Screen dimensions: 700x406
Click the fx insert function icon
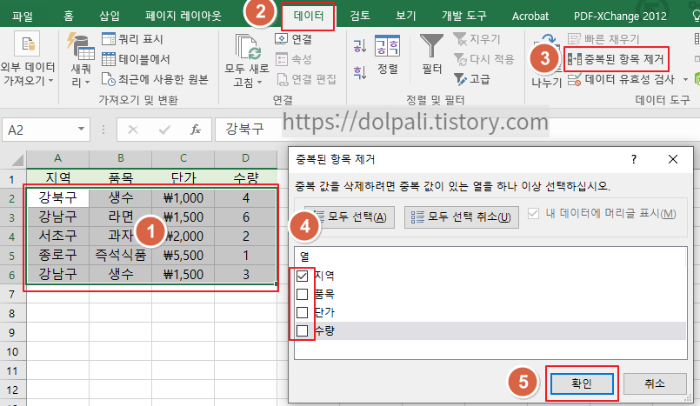[195, 130]
